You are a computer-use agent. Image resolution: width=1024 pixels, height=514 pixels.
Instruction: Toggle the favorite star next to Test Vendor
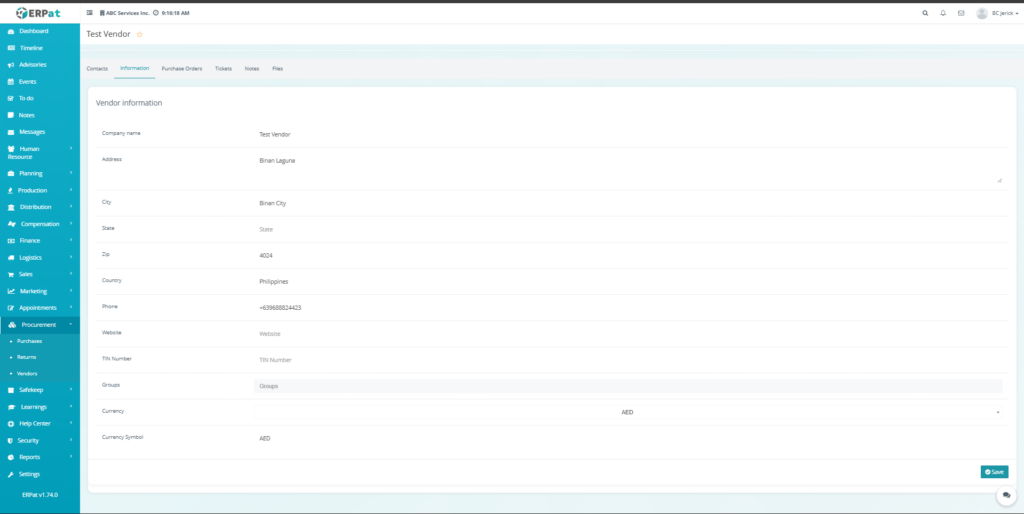139,35
